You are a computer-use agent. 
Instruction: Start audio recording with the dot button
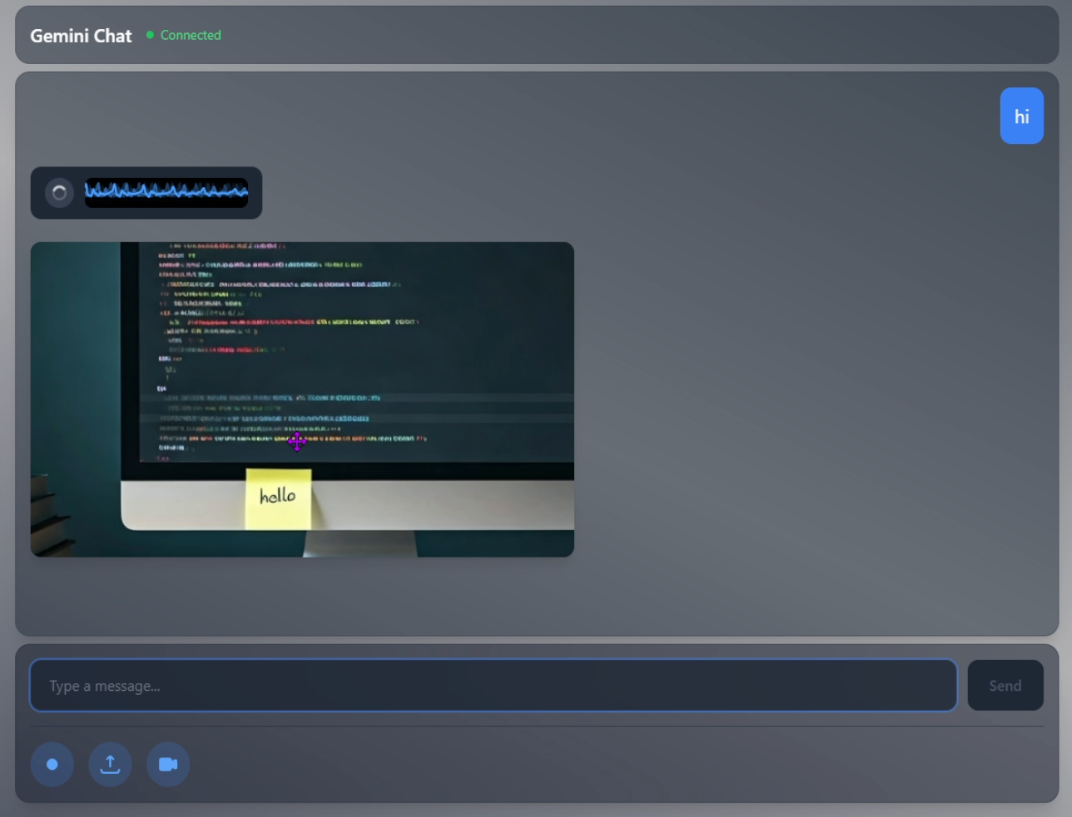[x=52, y=765]
